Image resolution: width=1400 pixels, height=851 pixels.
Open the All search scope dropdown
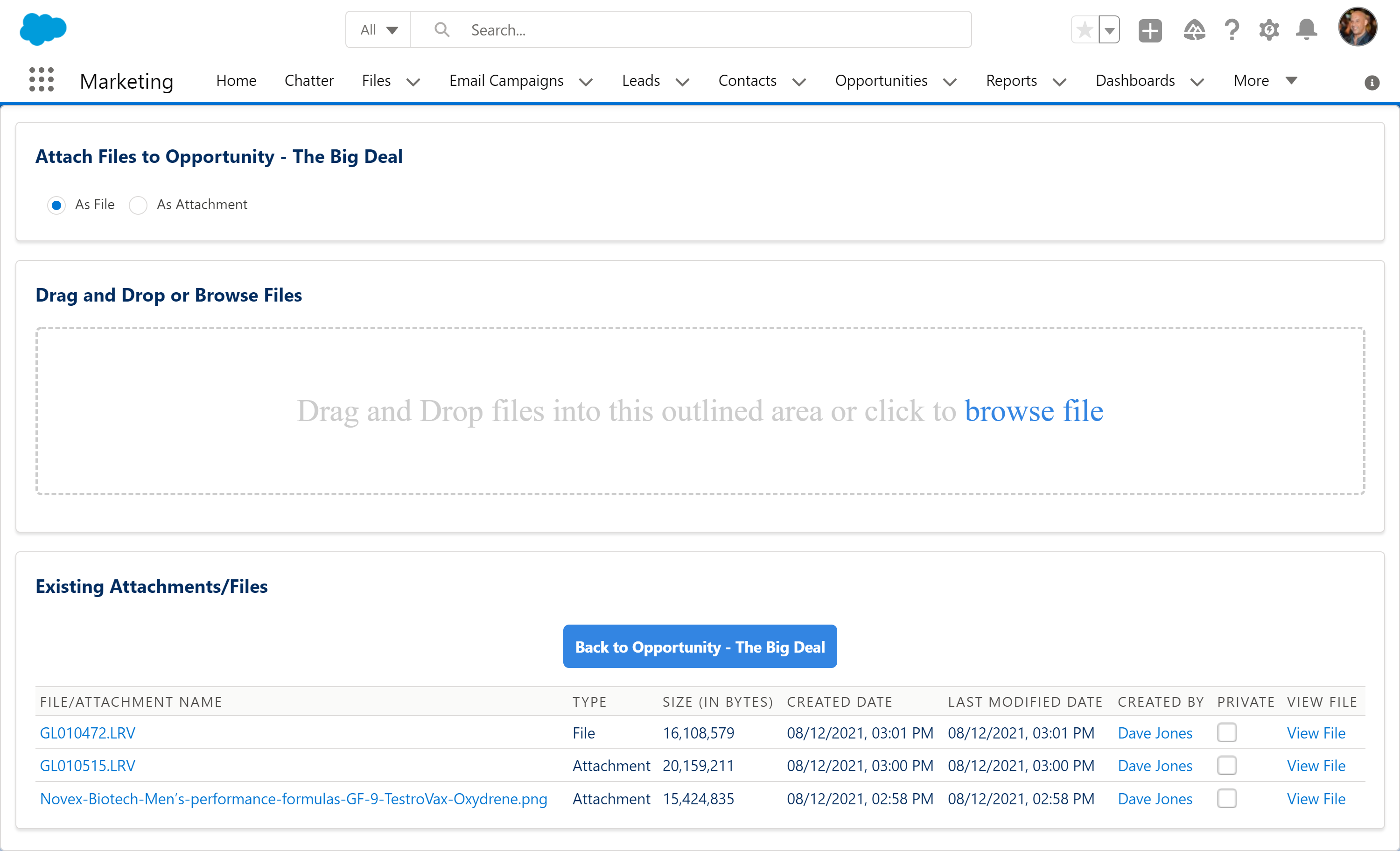coord(378,29)
